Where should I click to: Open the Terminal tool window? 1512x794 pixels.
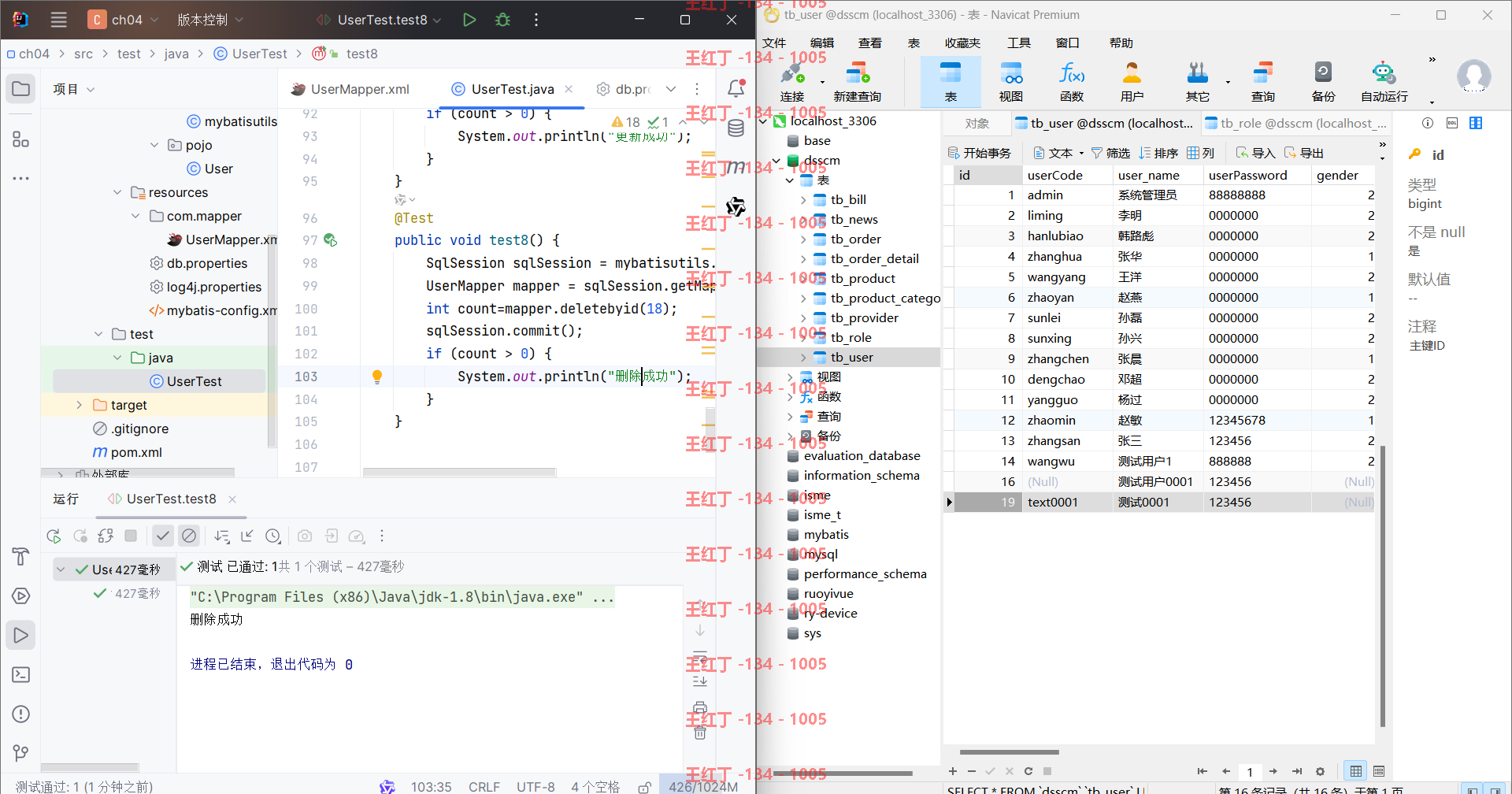(21, 675)
